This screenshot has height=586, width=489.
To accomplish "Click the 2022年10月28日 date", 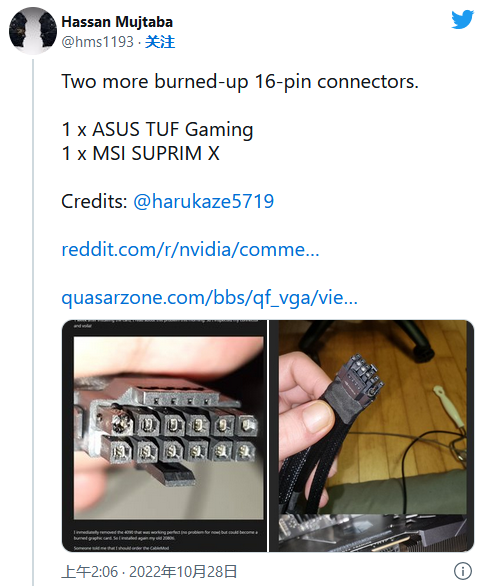I will pyautogui.click(x=183, y=572).
